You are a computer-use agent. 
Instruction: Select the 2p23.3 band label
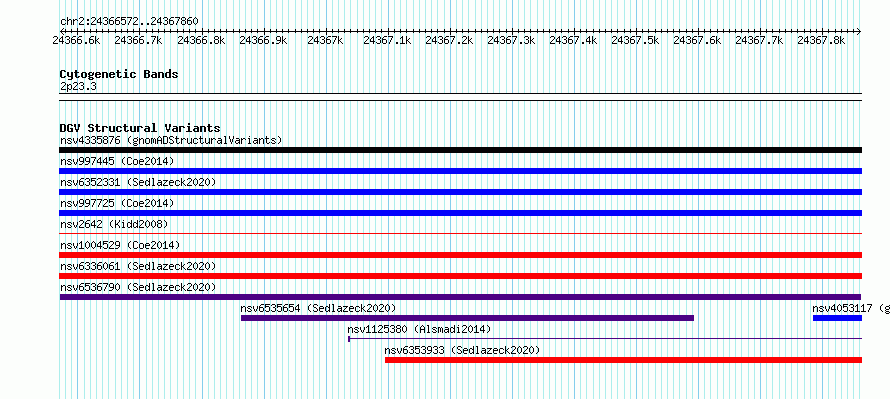(x=78, y=86)
